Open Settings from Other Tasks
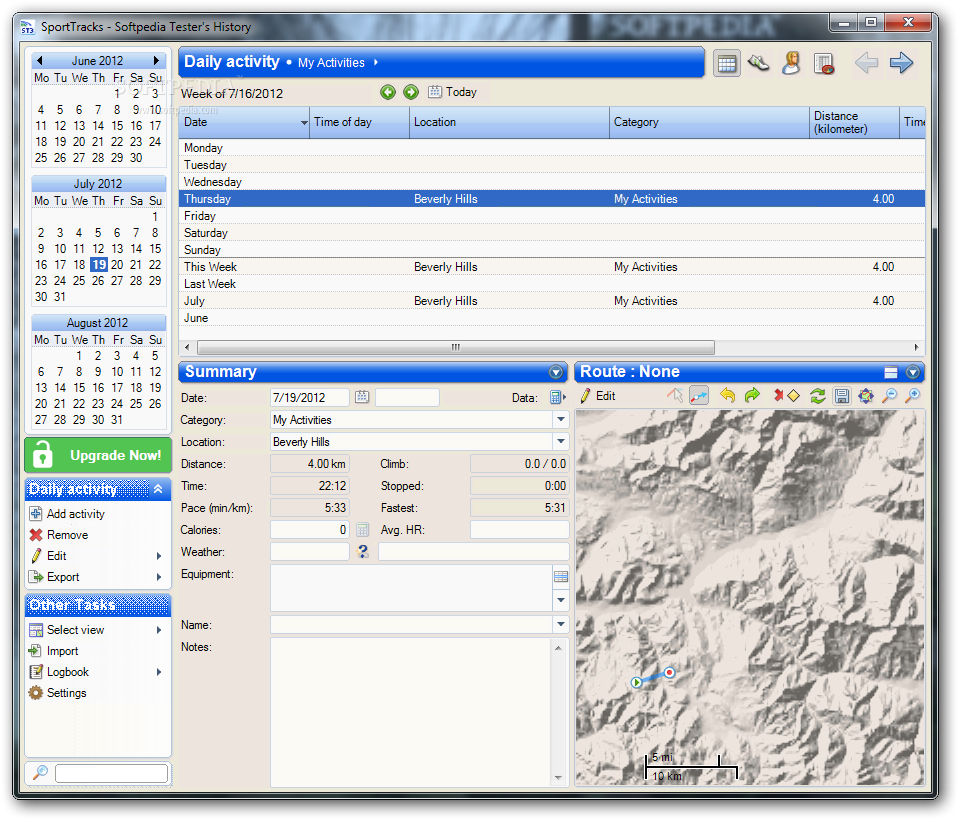Viewport: 959px width, 820px height. click(x=57, y=693)
